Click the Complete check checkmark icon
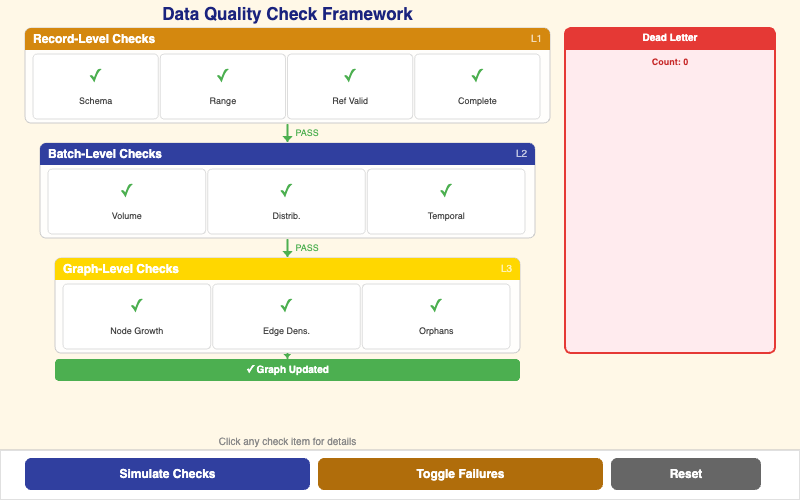The height and width of the screenshot is (502, 800). [x=477, y=76]
